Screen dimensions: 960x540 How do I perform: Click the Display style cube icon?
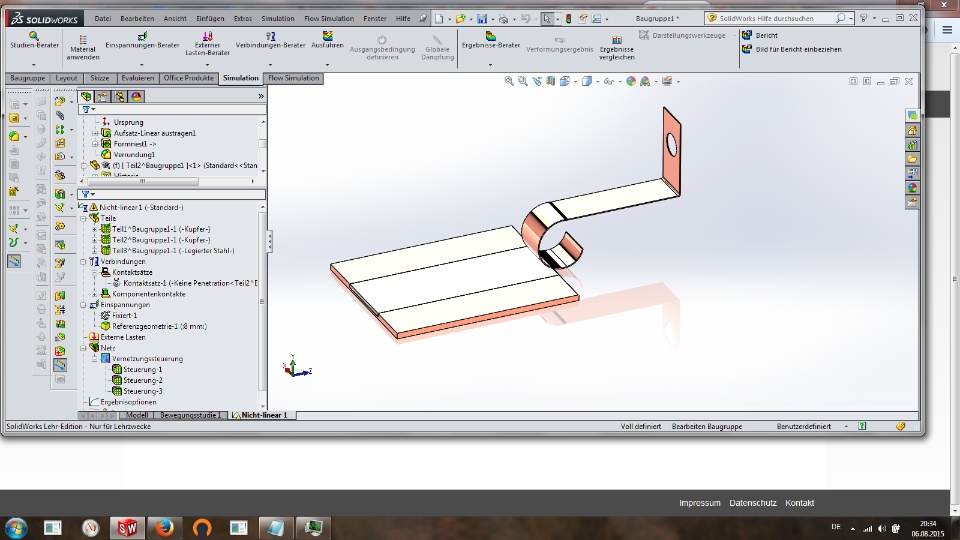(587, 81)
